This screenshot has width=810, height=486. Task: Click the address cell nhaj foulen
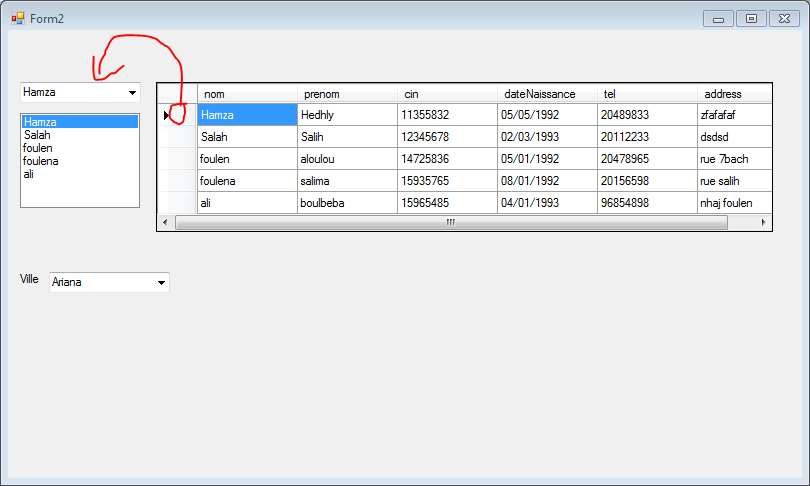(x=735, y=203)
